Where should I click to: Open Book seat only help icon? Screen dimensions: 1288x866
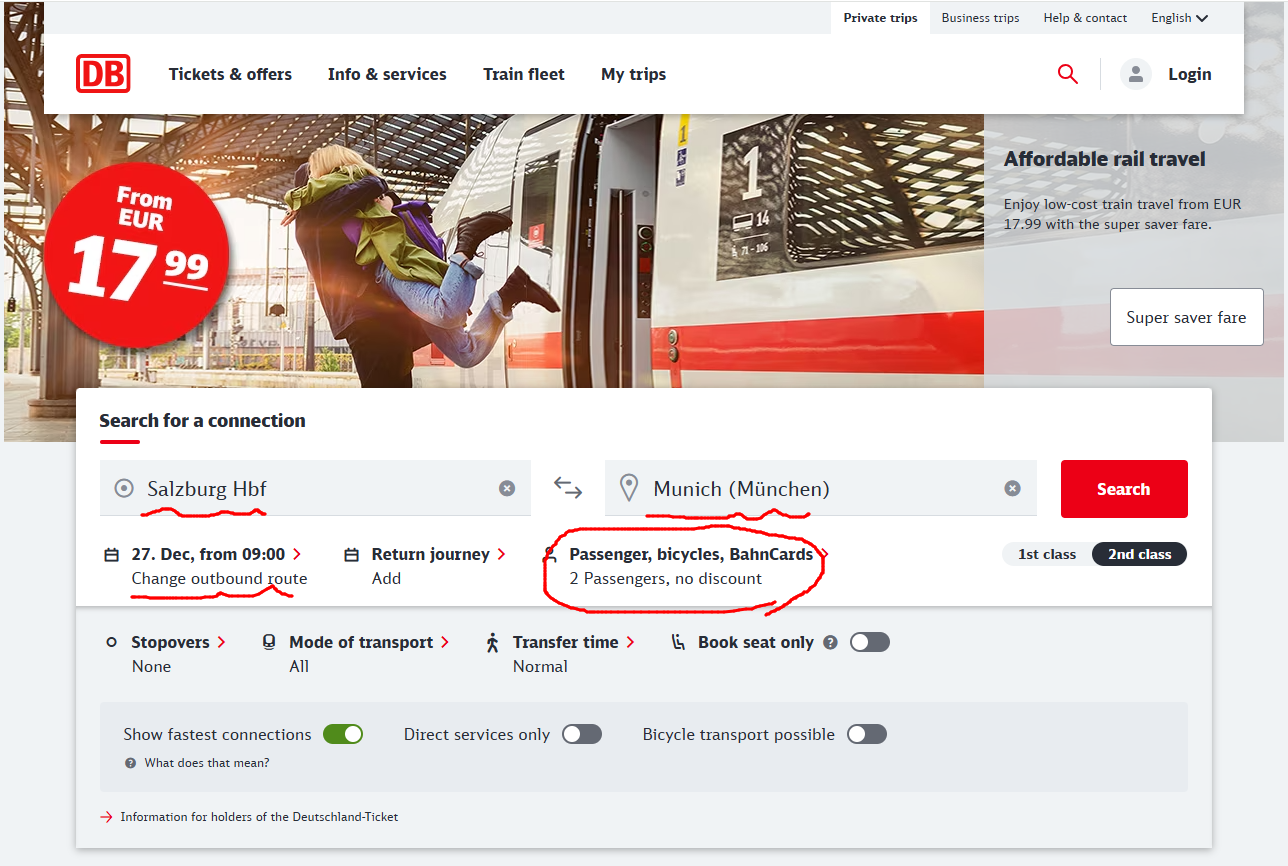click(830, 642)
